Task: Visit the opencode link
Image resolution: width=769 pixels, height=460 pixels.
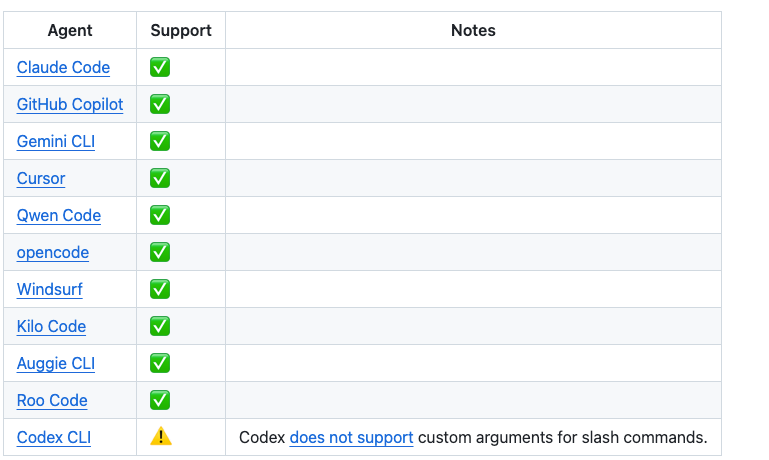Action: pos(53,253)
